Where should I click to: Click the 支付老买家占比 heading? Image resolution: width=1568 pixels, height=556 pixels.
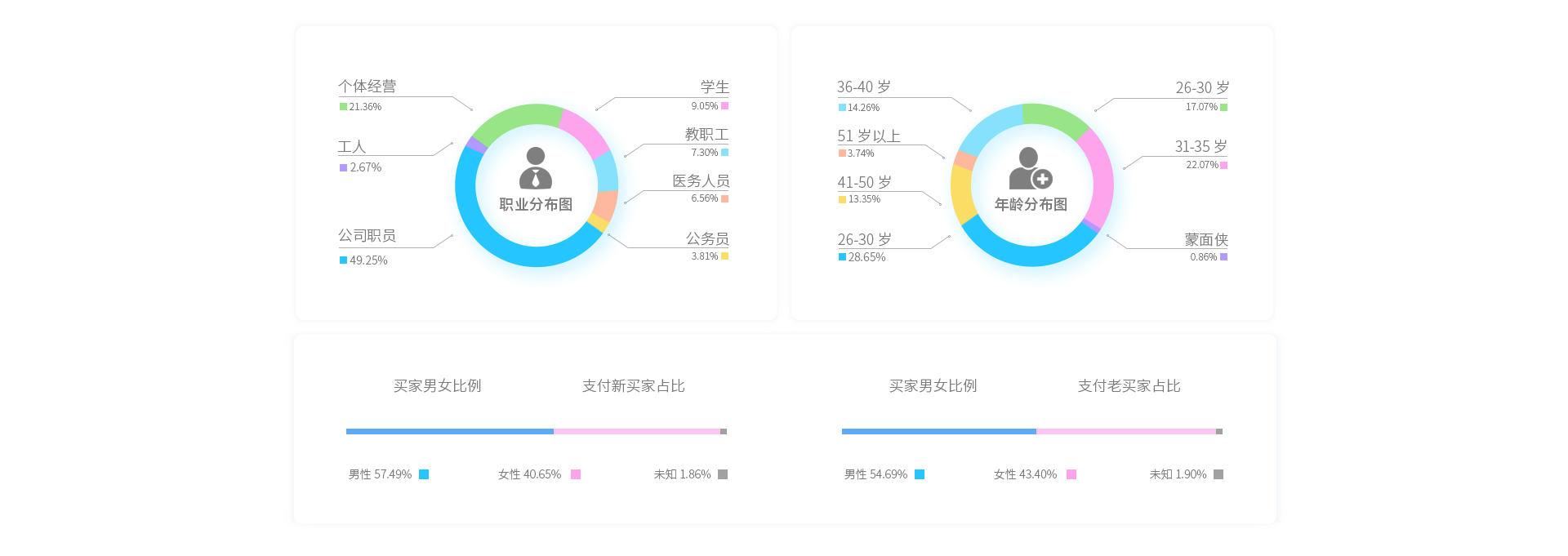click(1129, 386)
